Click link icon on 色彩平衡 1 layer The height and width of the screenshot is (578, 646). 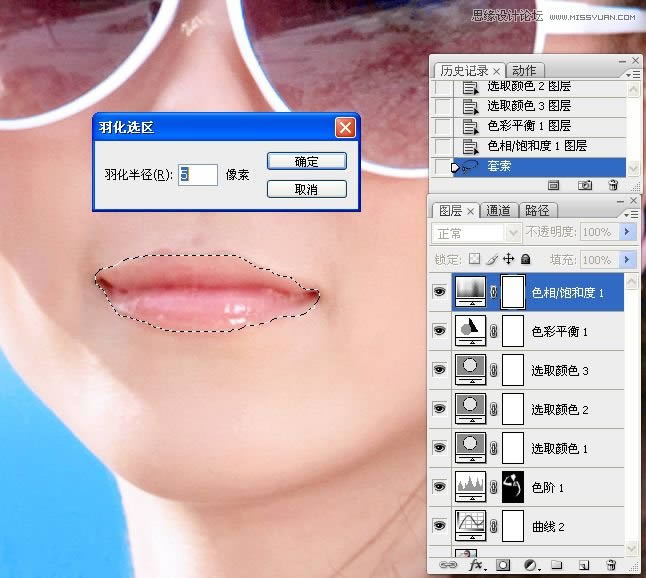click(494, 331)
